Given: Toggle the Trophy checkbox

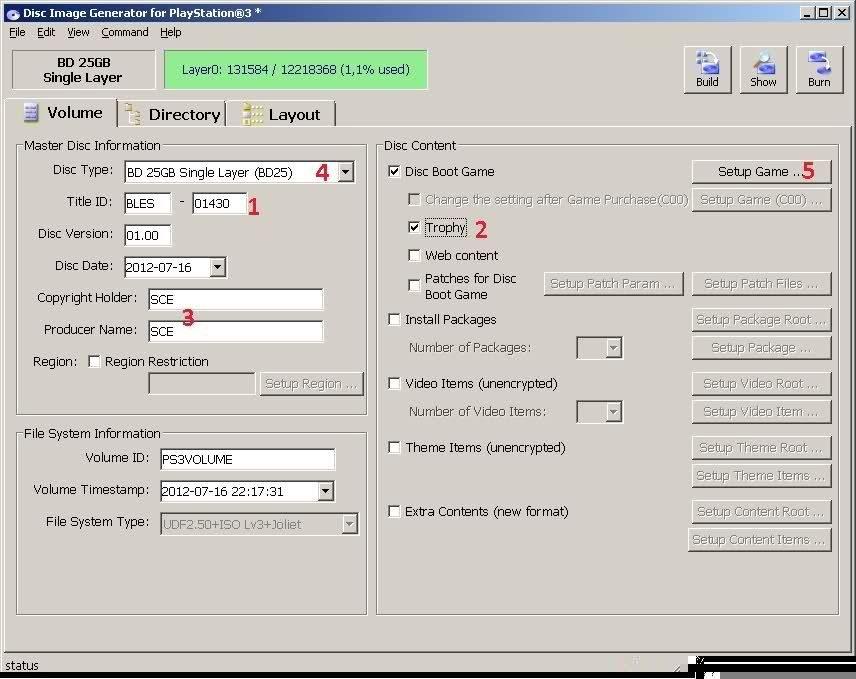Looking at the screenshot, I should click(x=414, y=228).
